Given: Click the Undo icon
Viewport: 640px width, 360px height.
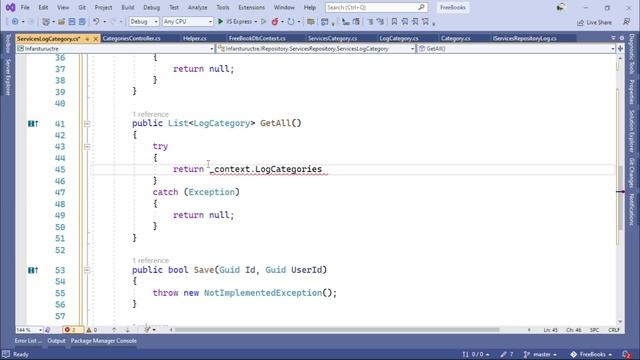Looking at the screenshot, I should [96, 22].
